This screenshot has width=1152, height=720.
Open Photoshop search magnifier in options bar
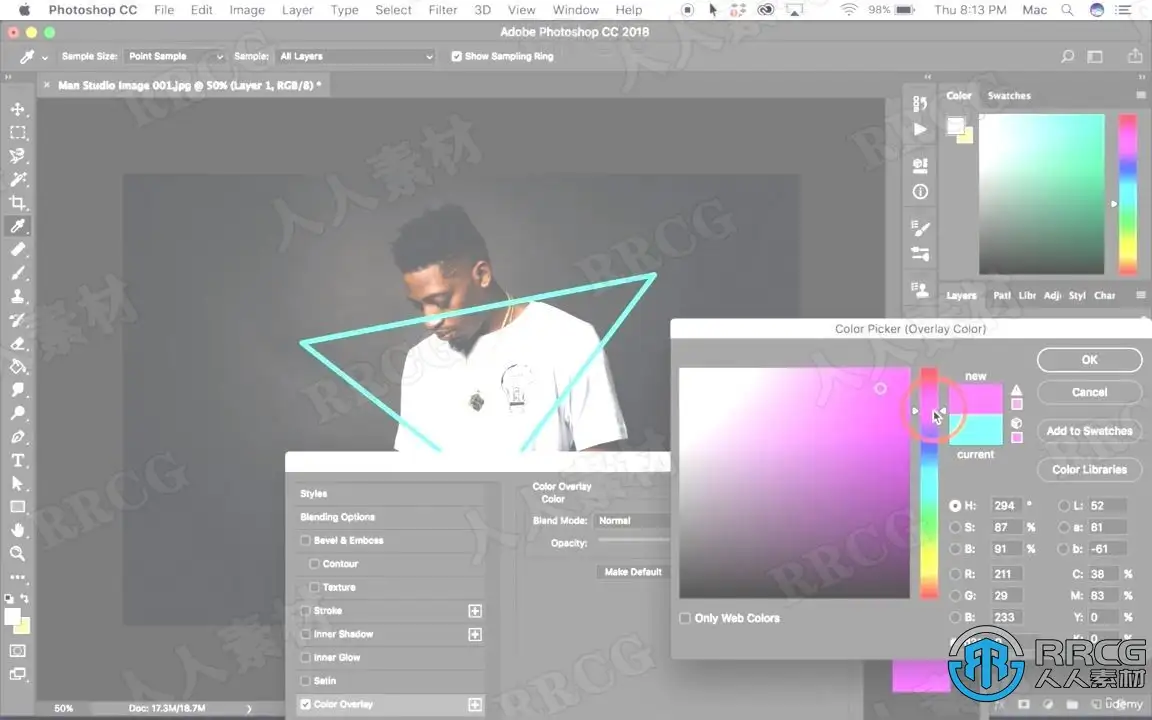click(1068, 56)
